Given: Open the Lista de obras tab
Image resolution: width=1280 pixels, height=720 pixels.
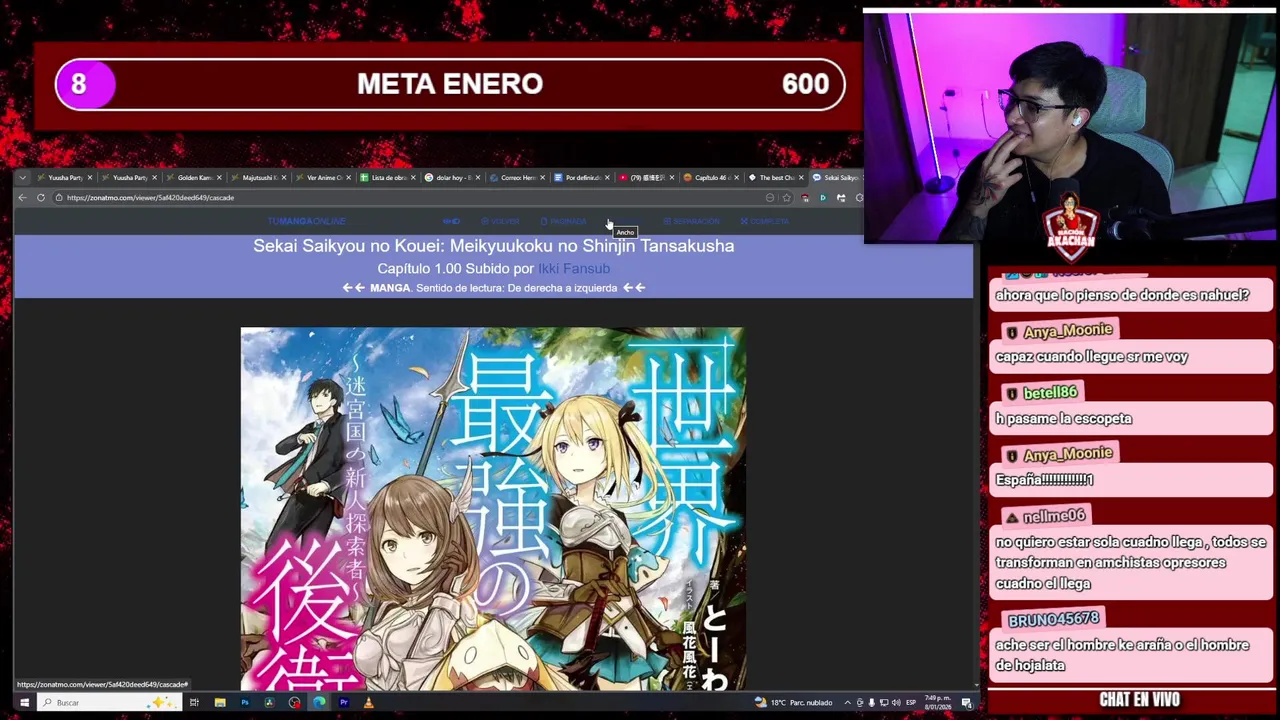Looking at the screenshot, I should pyautogui.click(x=387, y=178).
